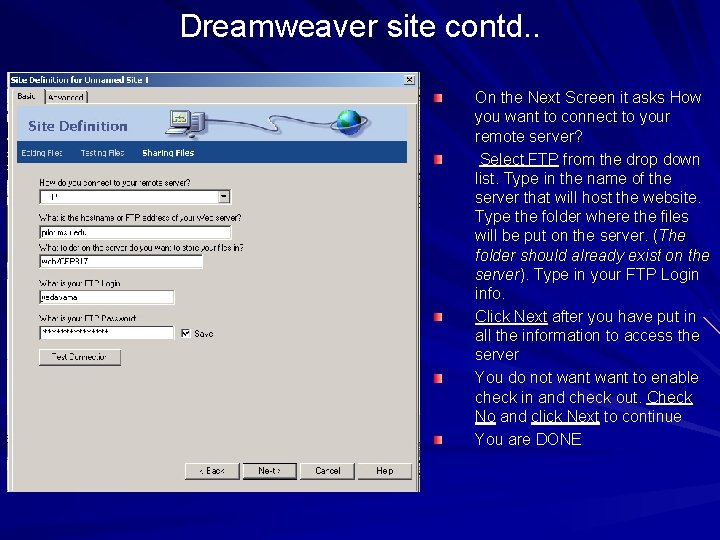Screen dimensions: 720x540
Task: Click the "What is your FTP Password" label
Action: (x=88, y=318)
